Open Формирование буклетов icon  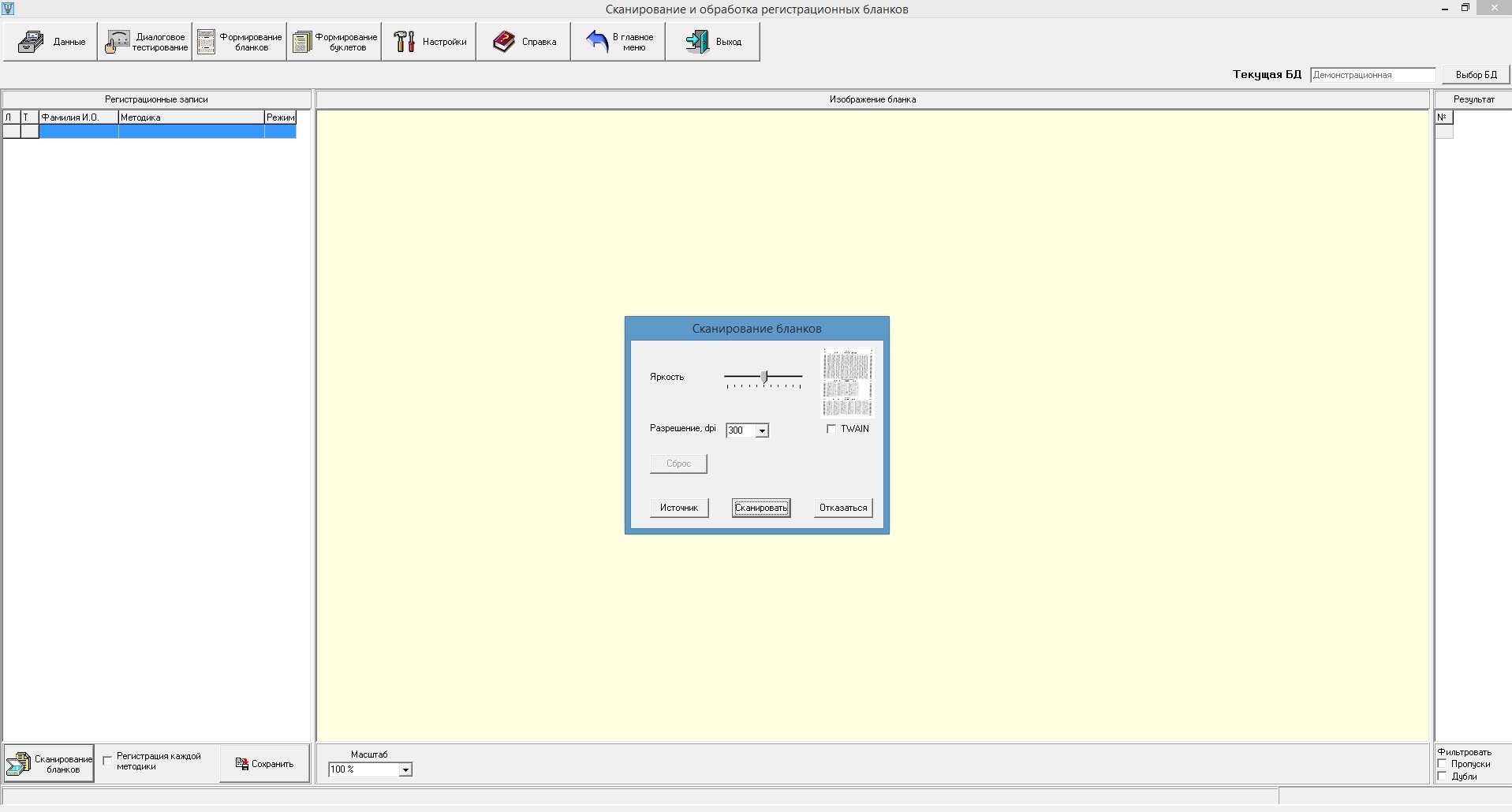tap(301, 42)
